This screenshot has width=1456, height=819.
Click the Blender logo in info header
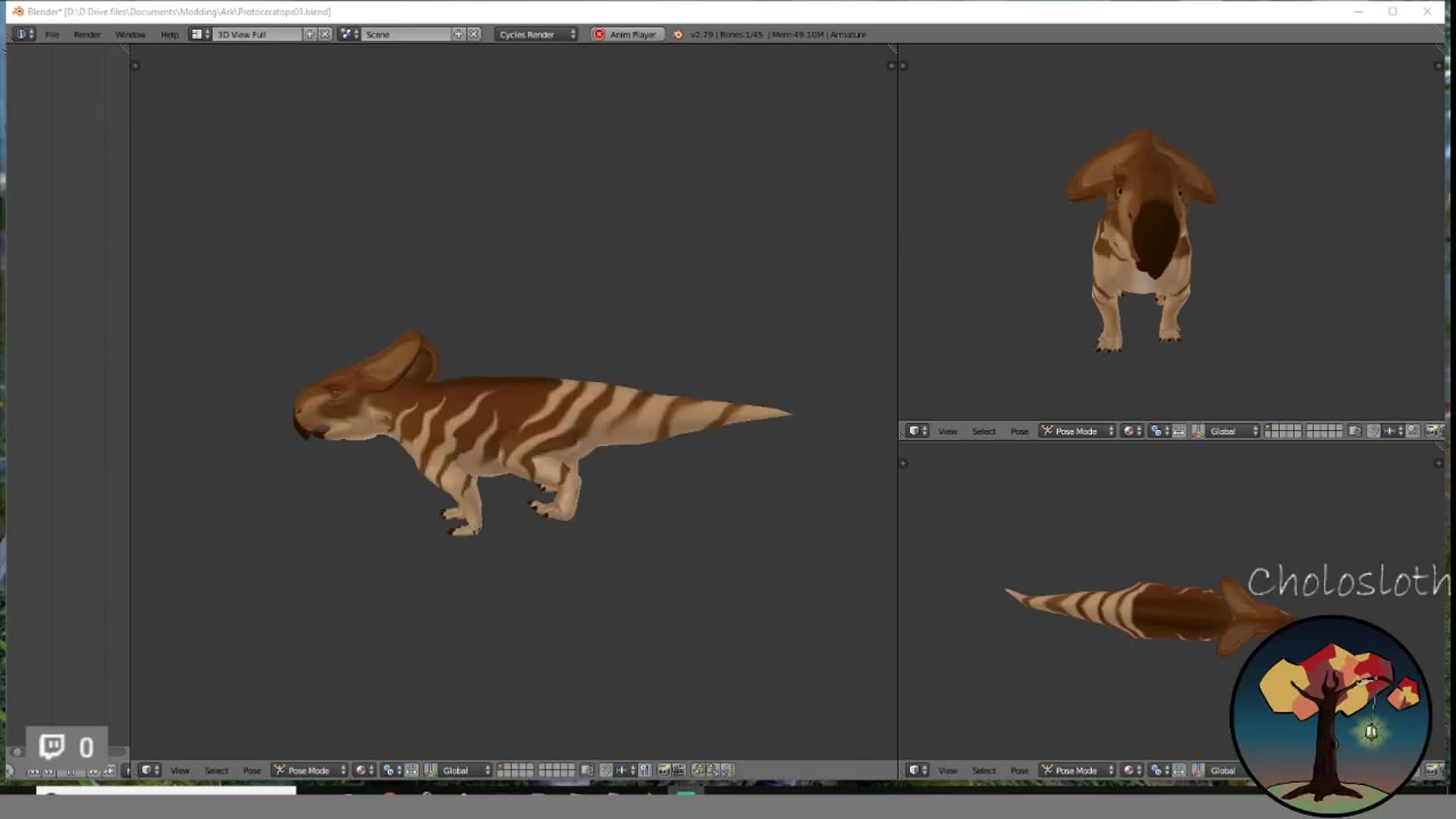677,34
